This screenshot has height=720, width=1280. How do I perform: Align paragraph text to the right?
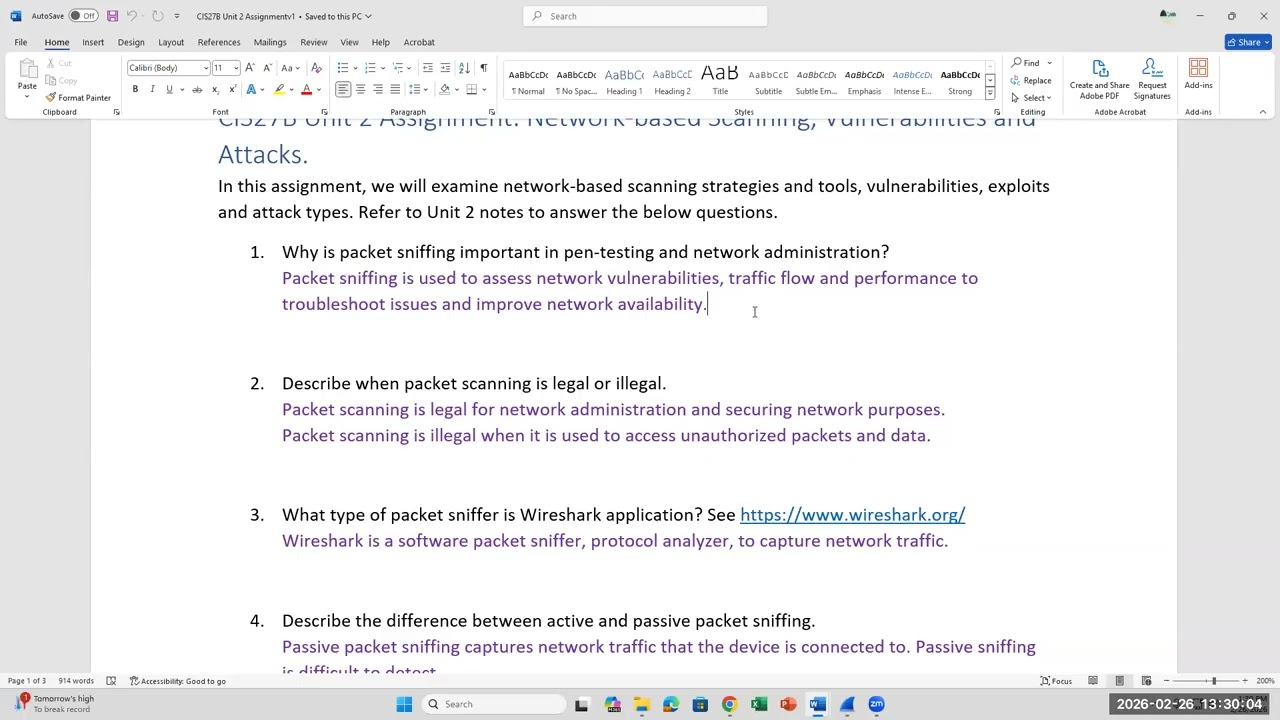378,90
